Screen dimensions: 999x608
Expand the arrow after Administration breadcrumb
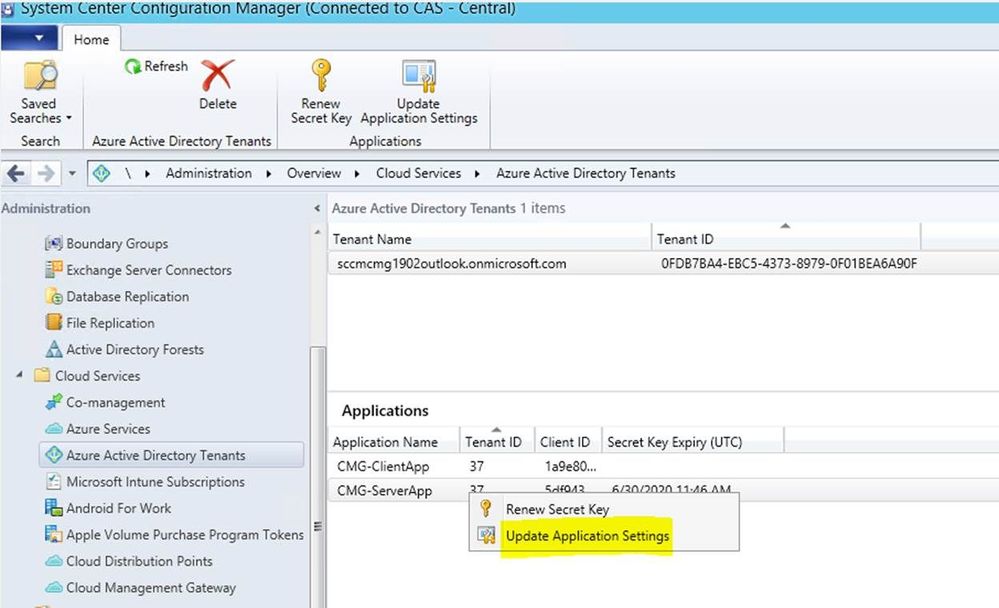pyautogui.click(x=269, y=173)
